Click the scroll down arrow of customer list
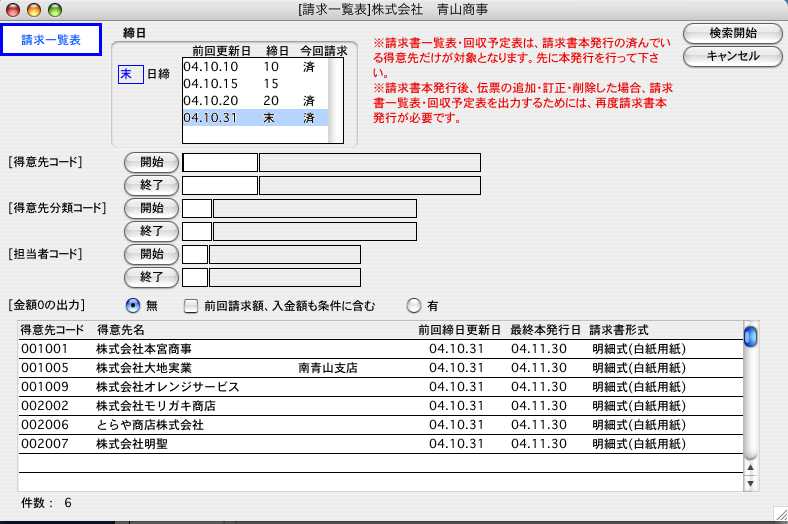This screenshot has height=524, width=788. tap(750, 484)
